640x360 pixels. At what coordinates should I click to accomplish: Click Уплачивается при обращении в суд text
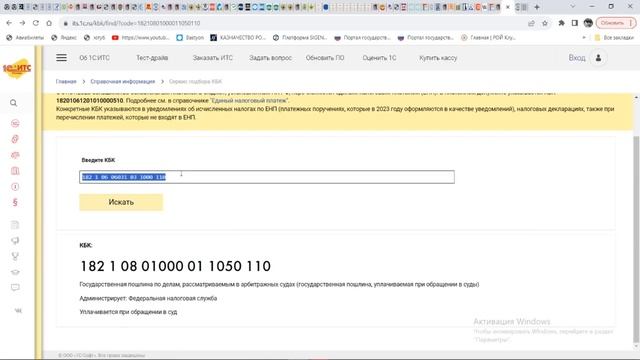coord(128,312)
